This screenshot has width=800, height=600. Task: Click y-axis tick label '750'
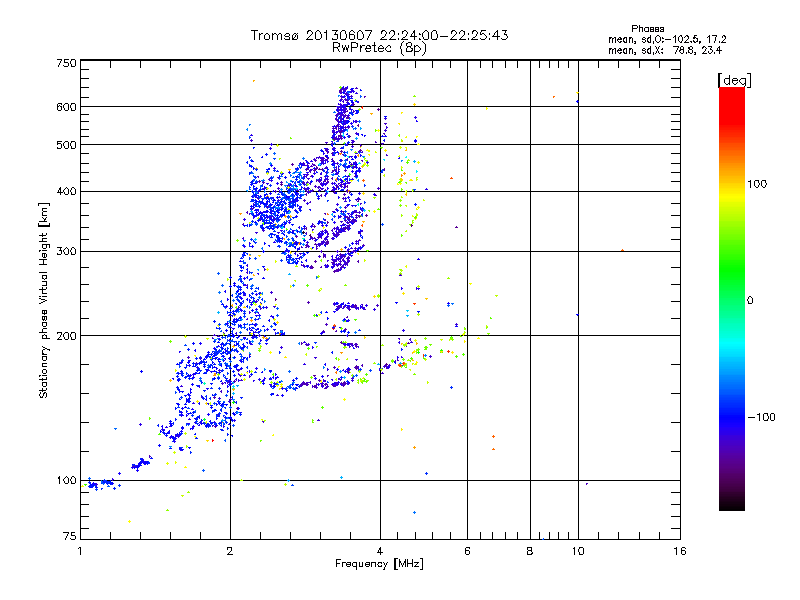66,63
